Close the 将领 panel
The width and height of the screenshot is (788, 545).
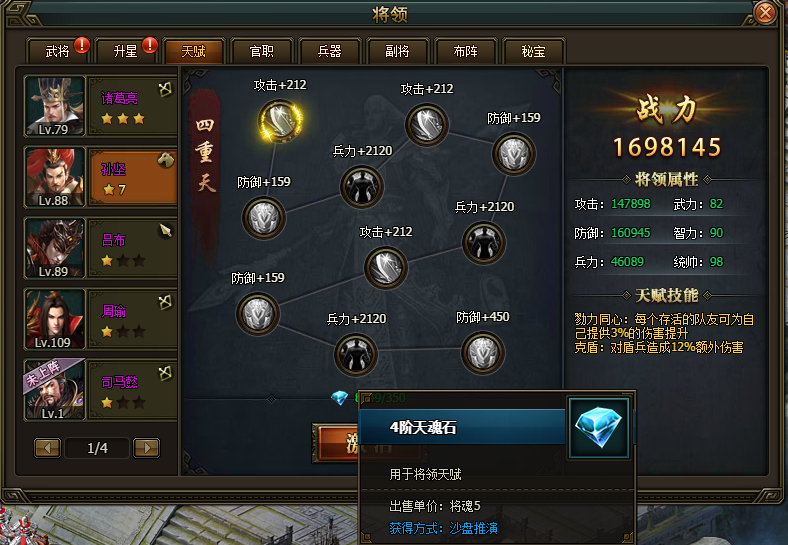[765, 12]
